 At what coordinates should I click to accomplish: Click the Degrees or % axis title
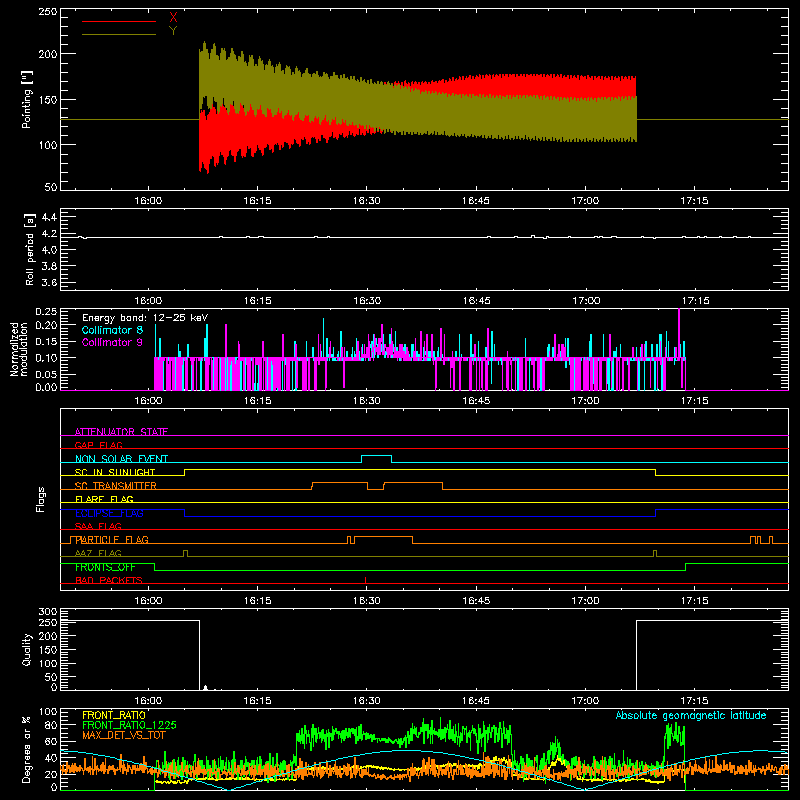(x=27, y=749)
